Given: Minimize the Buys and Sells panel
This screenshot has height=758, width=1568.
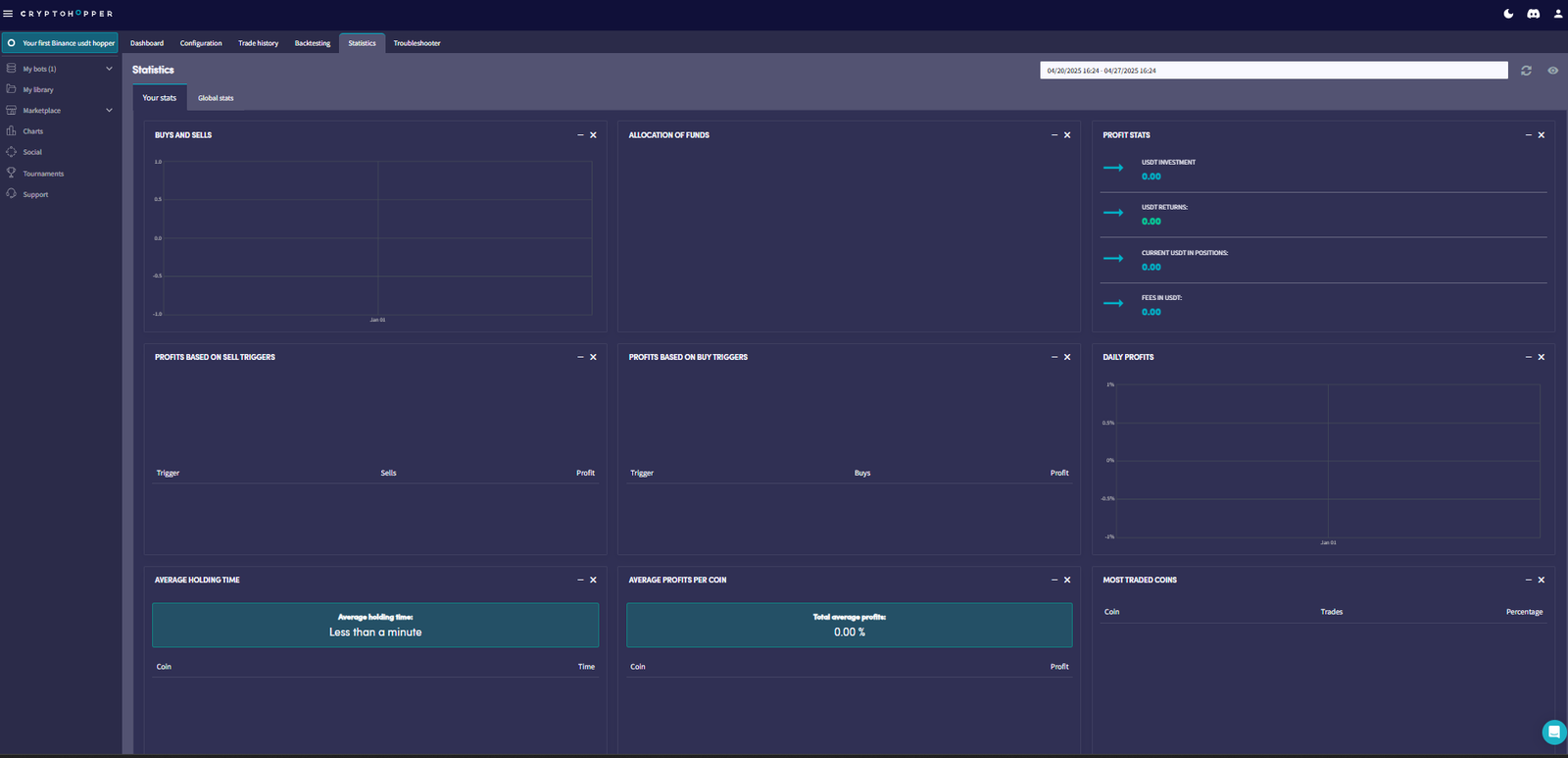Looking at the screenshot, I should click(x=580, y=135).
